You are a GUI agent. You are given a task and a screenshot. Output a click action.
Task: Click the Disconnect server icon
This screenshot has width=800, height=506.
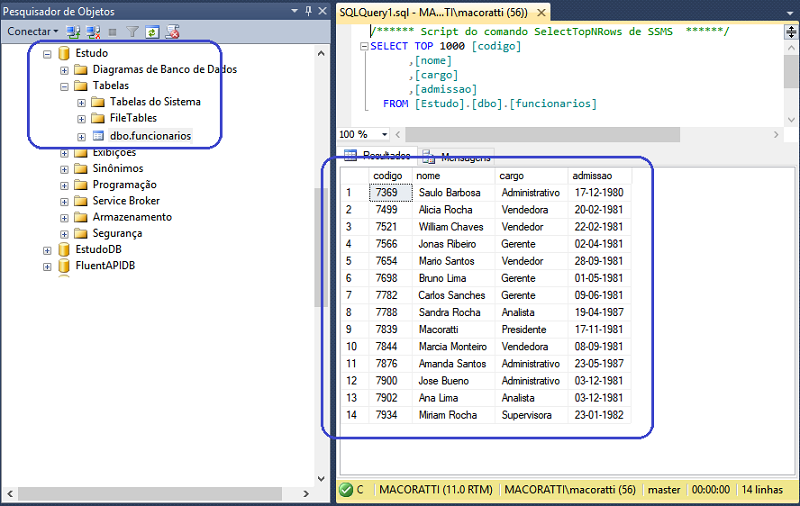pos(93,32)
